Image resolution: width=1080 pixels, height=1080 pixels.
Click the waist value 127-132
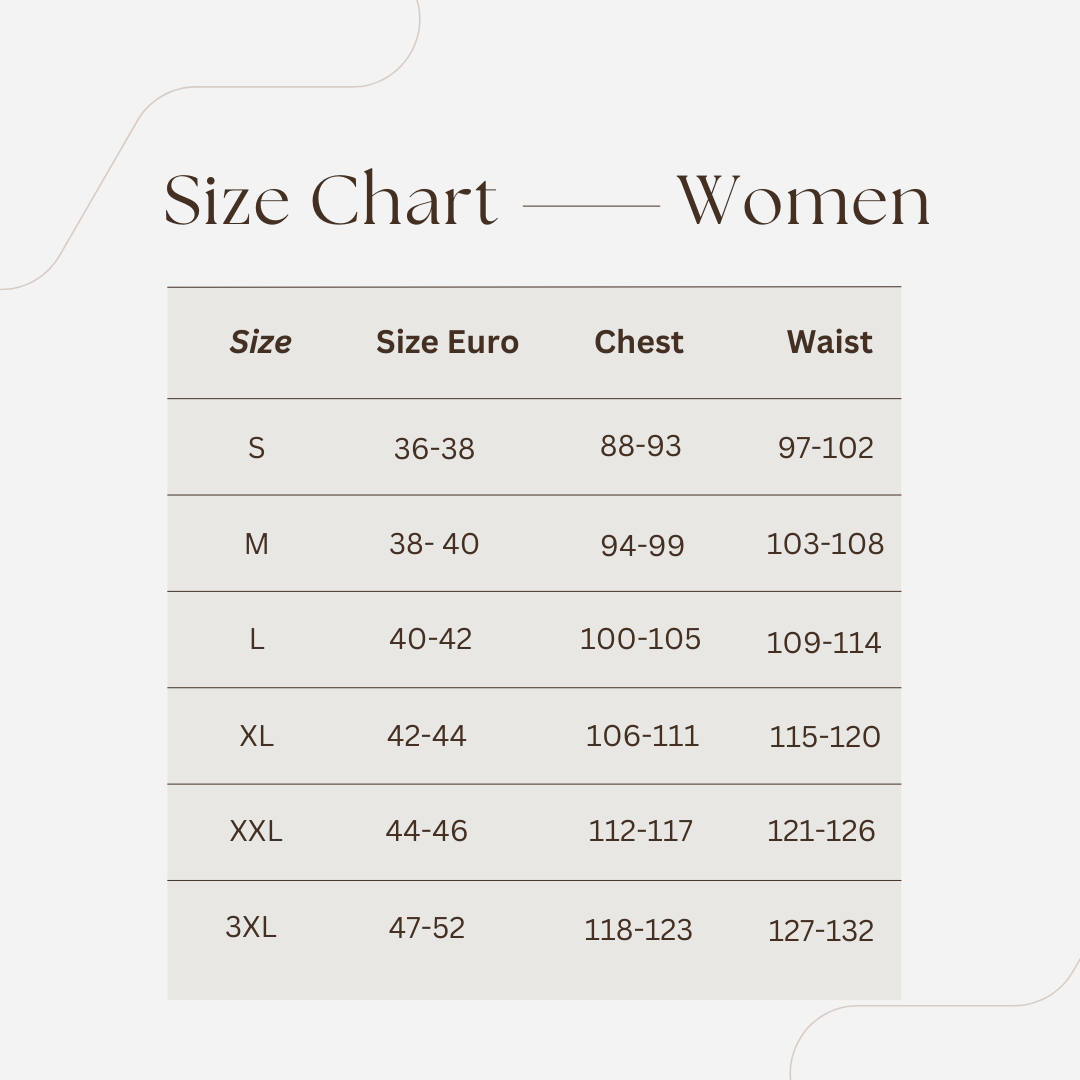point(821,931)
